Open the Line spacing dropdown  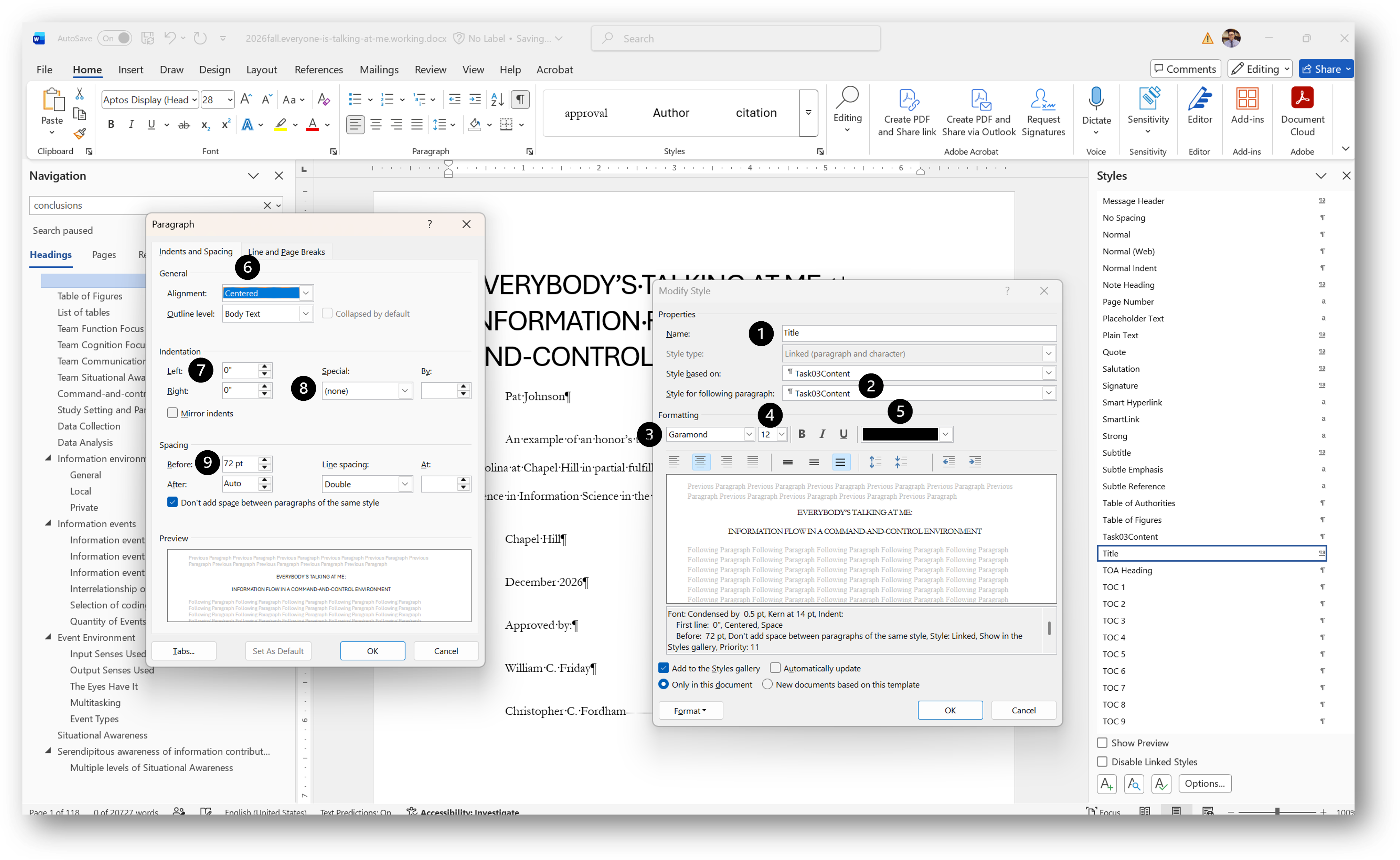pos(404,484)
